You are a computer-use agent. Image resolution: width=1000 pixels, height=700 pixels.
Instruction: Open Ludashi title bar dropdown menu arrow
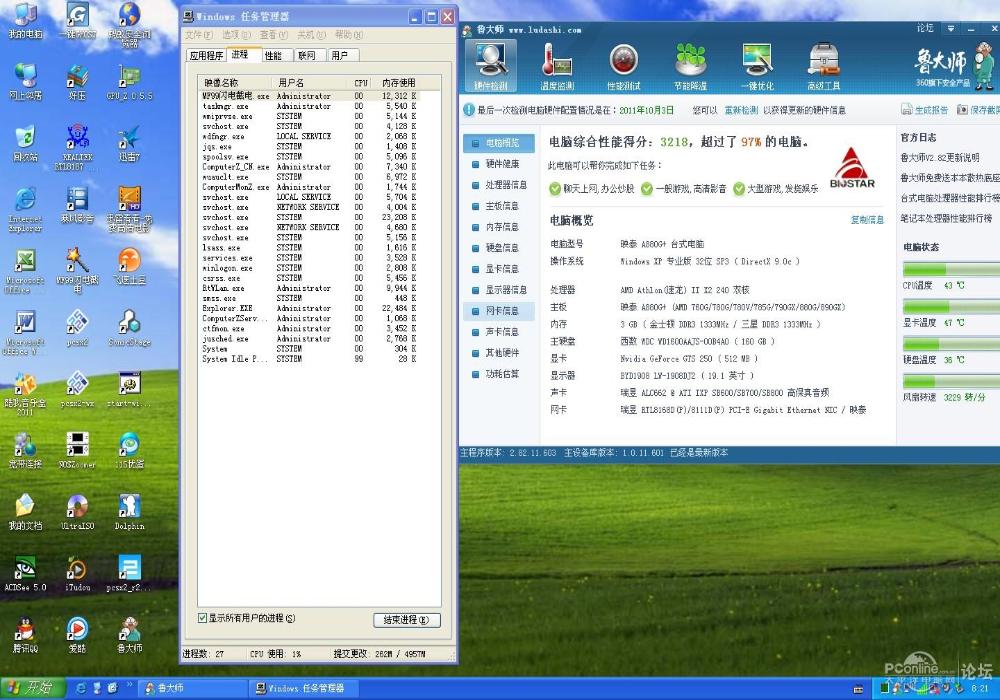pyautogui.click(x=951, y=29)
